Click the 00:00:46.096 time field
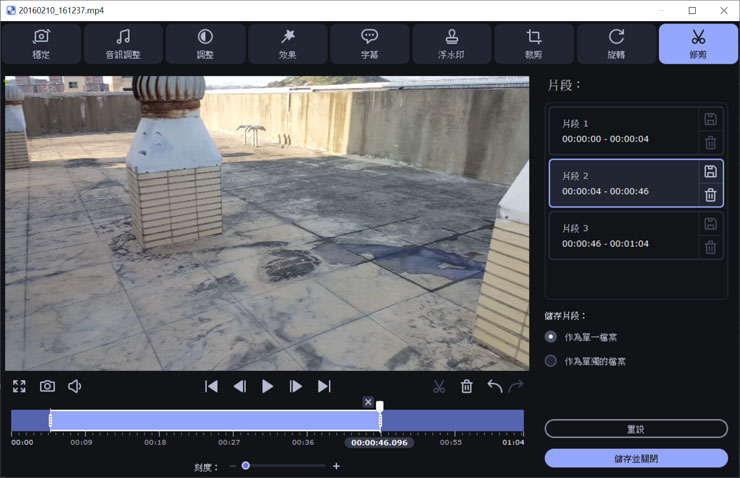This screenshot has width=740, height=478. click(x=379, y=443)
